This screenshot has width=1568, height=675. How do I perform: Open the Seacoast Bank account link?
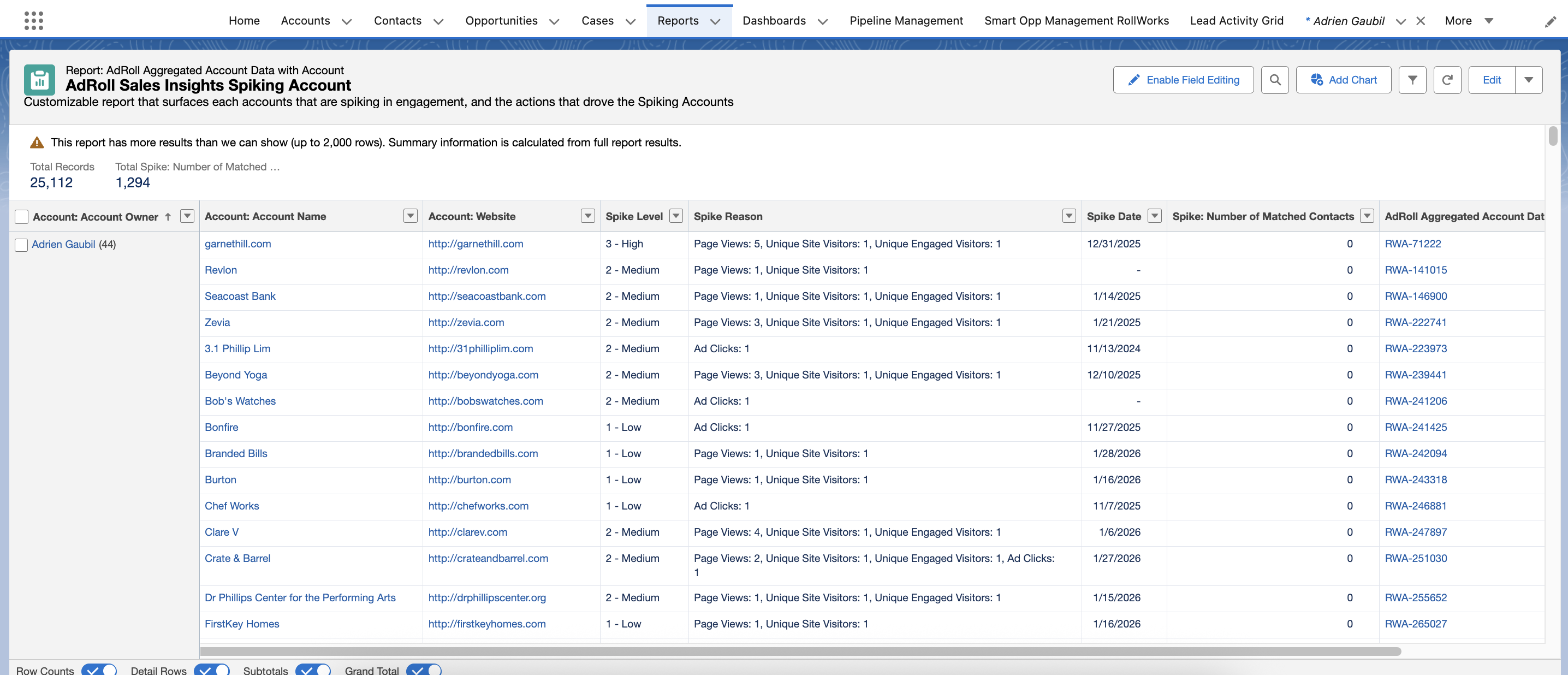[x=240, y=297]
